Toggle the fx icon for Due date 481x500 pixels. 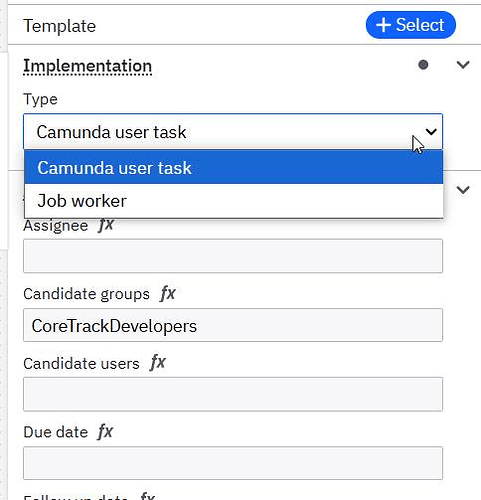pos(105,432)
